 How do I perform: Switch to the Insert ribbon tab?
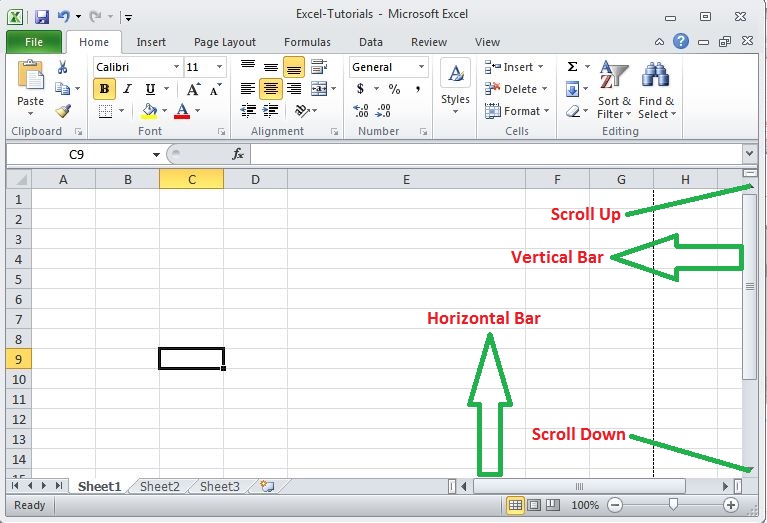click(151, 42)
